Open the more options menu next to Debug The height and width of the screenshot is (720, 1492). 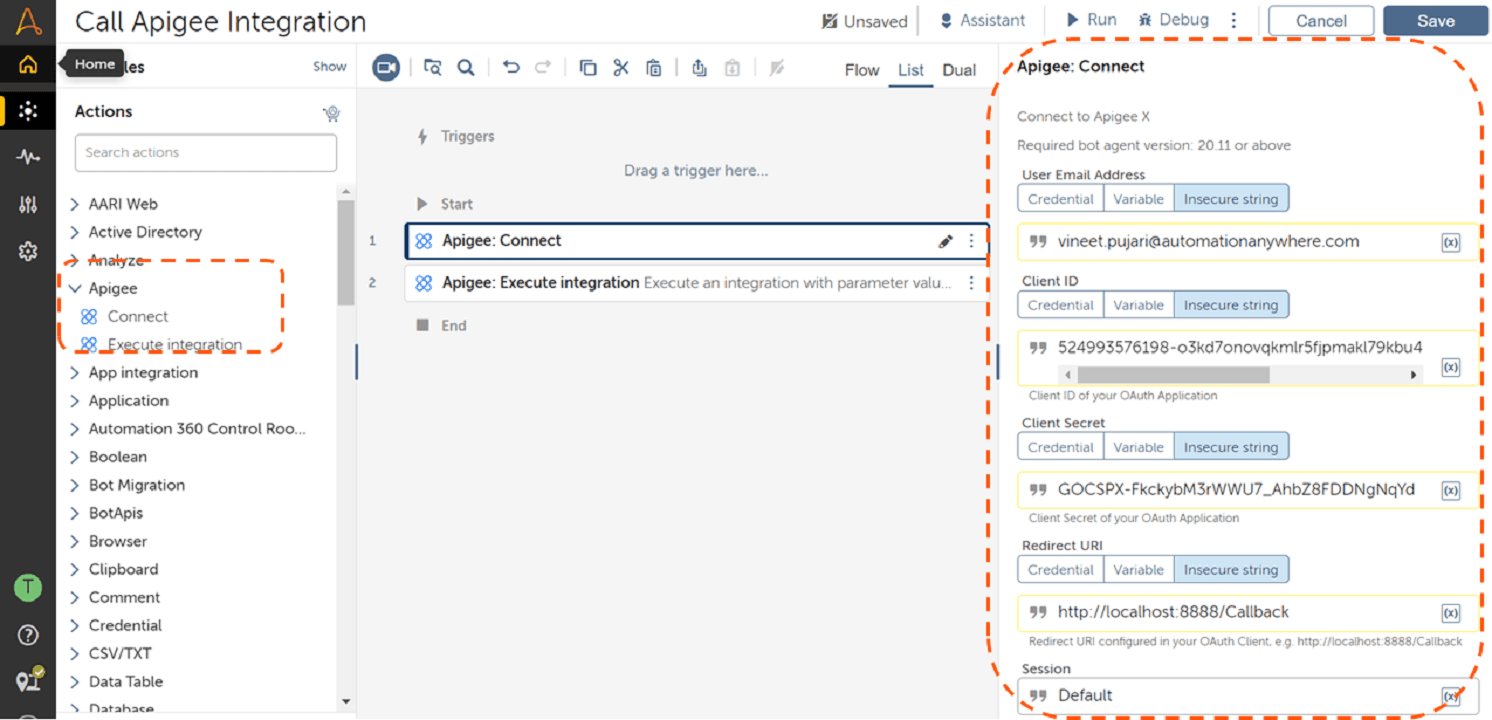click(1233, 20)
